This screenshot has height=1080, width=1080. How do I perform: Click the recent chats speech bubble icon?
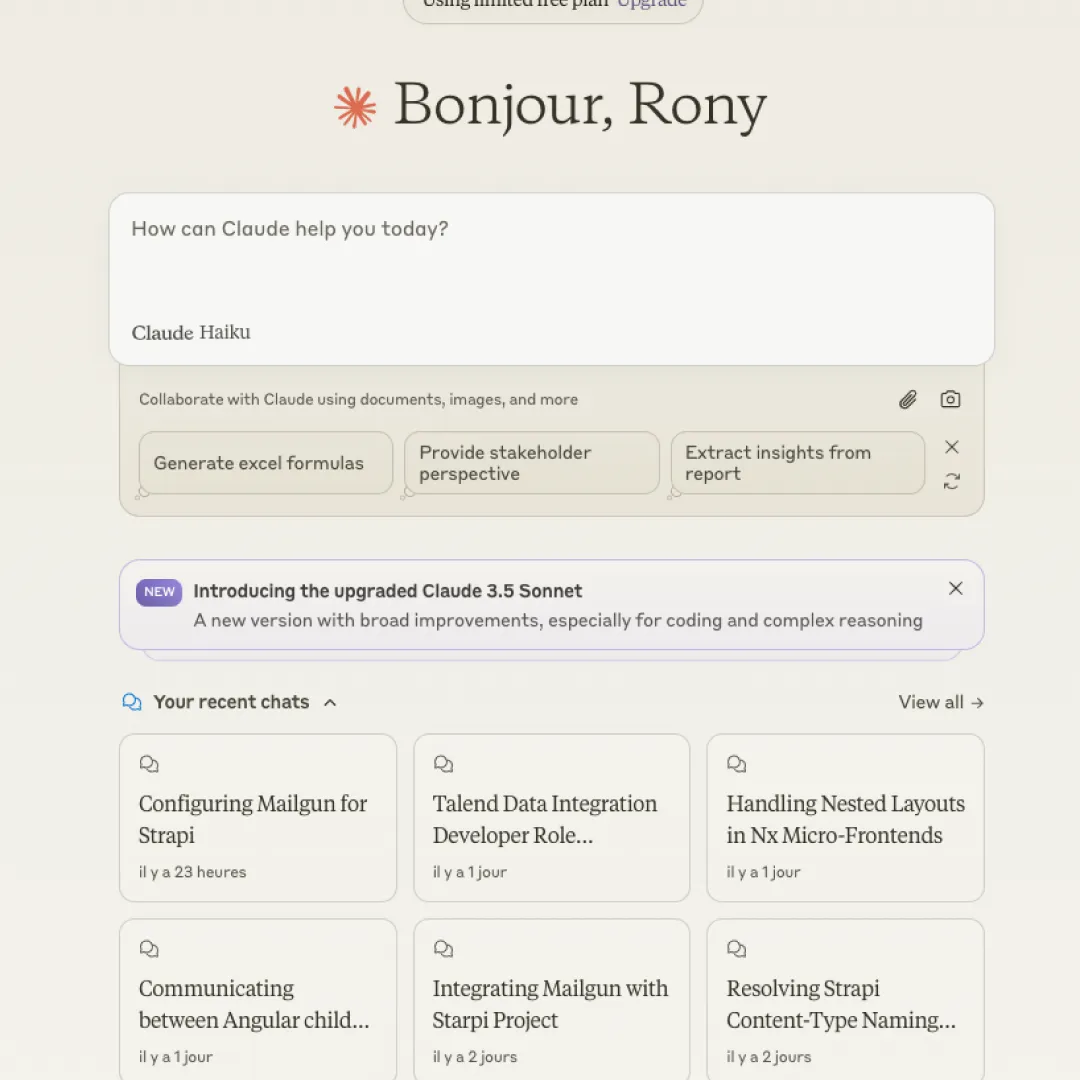click(132, 702)
